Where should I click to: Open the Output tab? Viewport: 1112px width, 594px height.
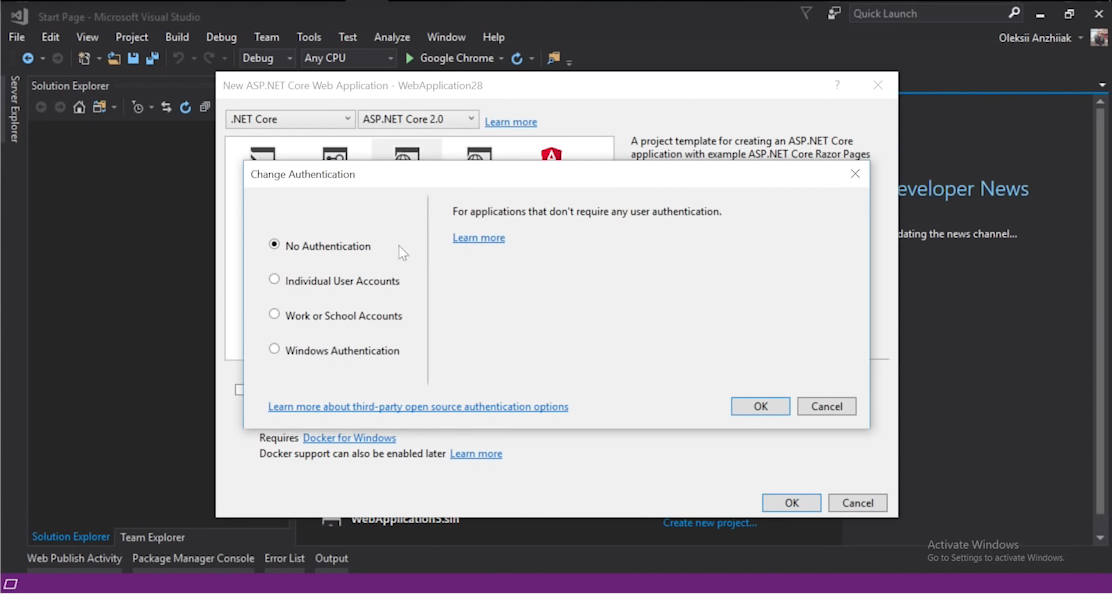(331, 558)
